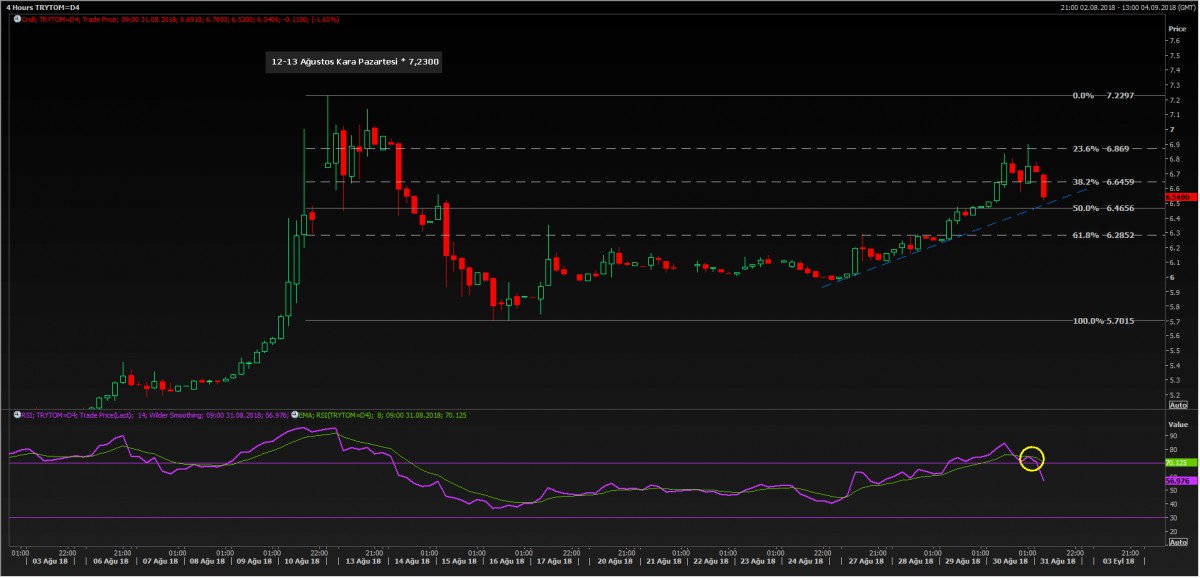Viewport: 1200px width, 578px height.
Task: Select the Fibonacci label "50.0% 6.4656"
Action: pos(1103,208)
